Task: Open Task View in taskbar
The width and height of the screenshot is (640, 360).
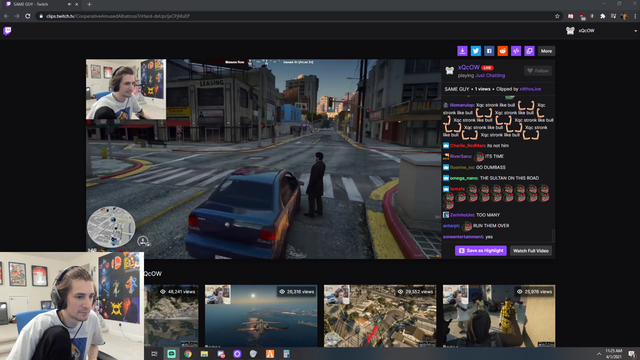Action: (x=154, y=354)
